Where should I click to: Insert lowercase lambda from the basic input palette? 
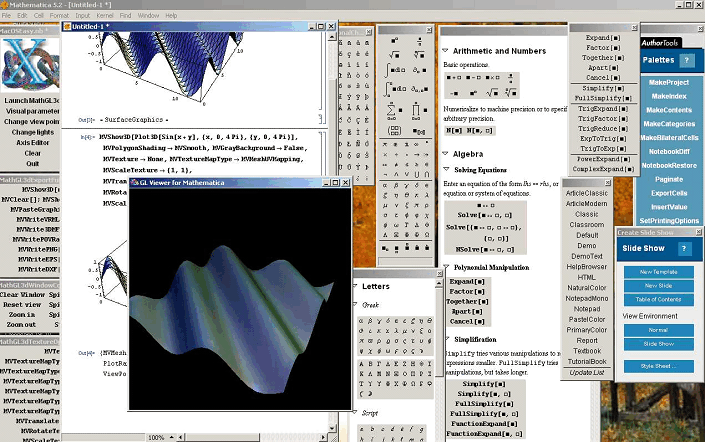[x=427, y=195]
